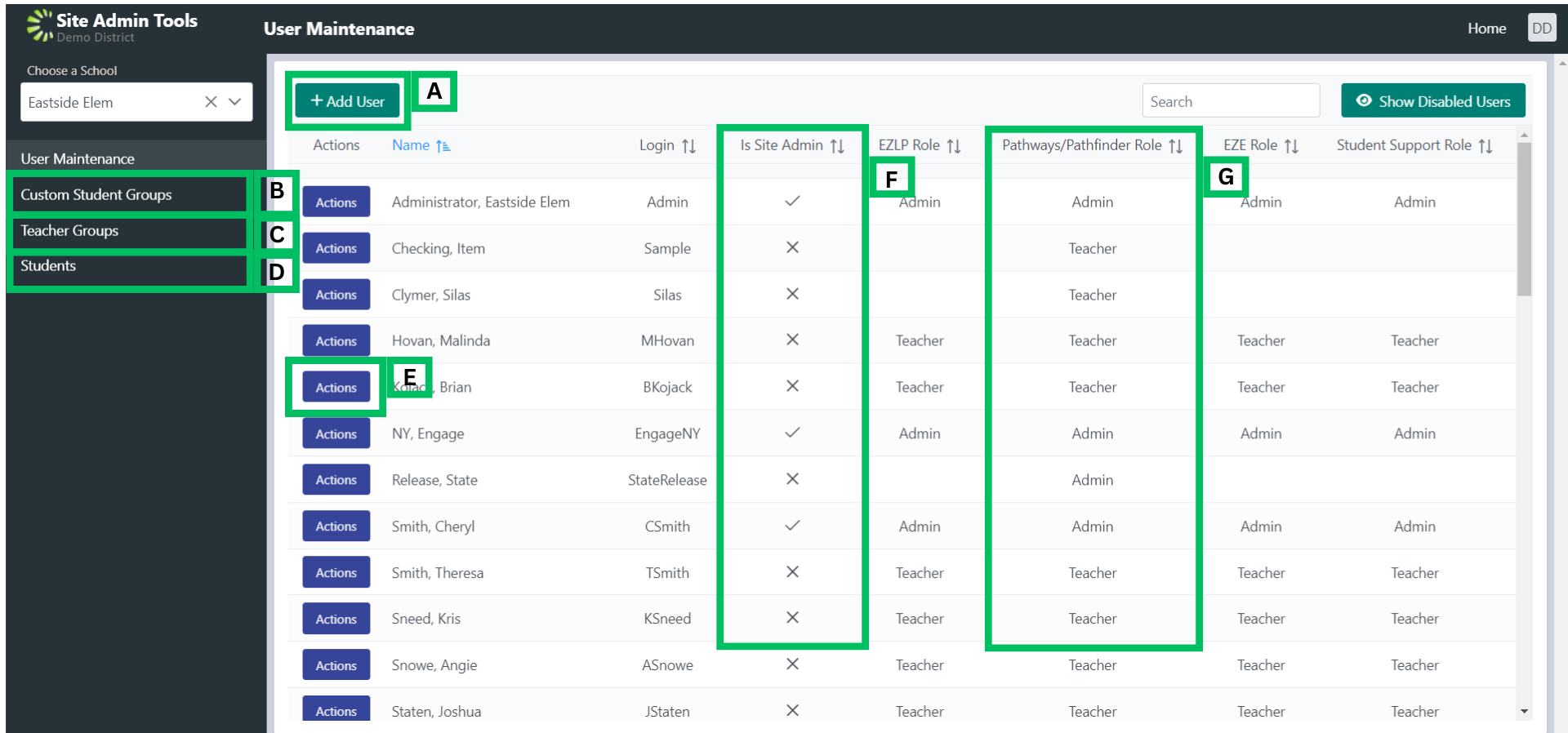
Task: Click site admin checkmark for NY, Engage
Action: pyautogui.click(x=792, y=433)
